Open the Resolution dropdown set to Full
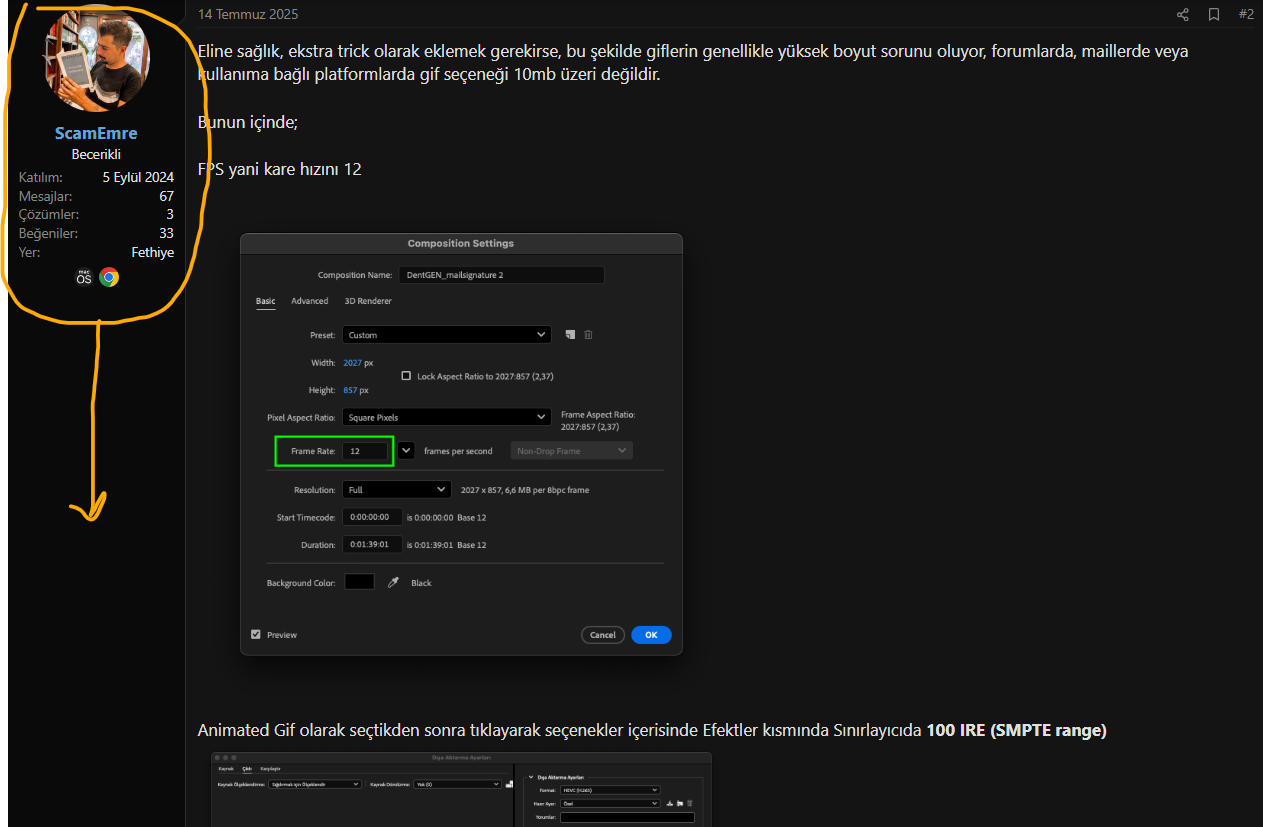Screen dimensions: 1263x827 [x=396, y=490]
